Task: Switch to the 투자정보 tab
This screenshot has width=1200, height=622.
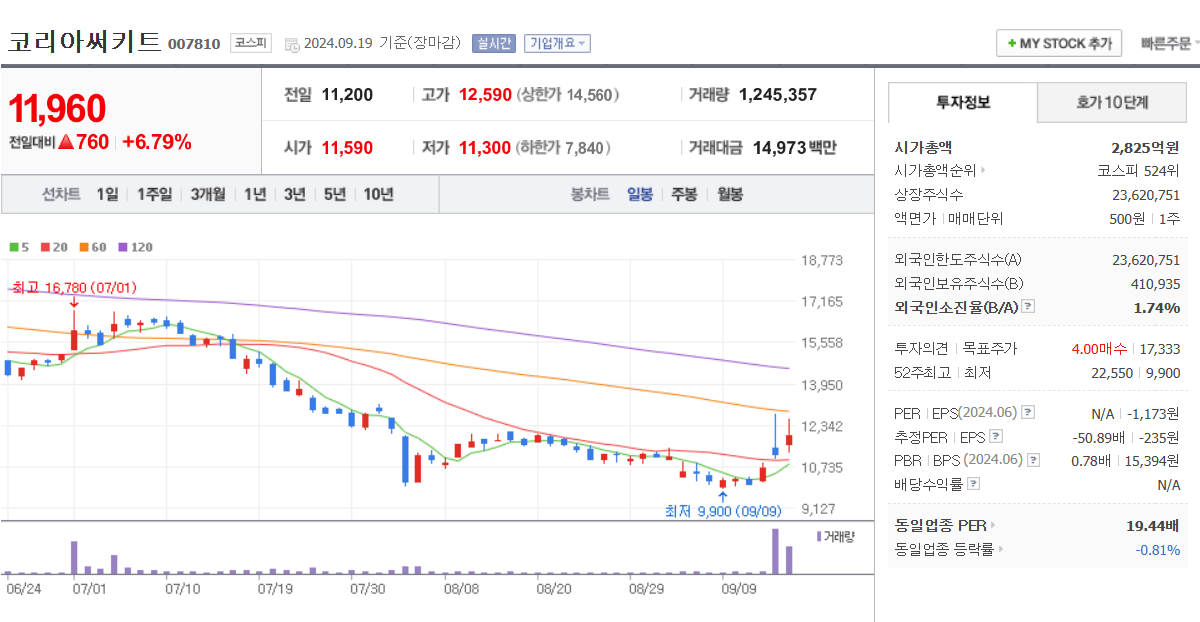Action: click(963, 102)
